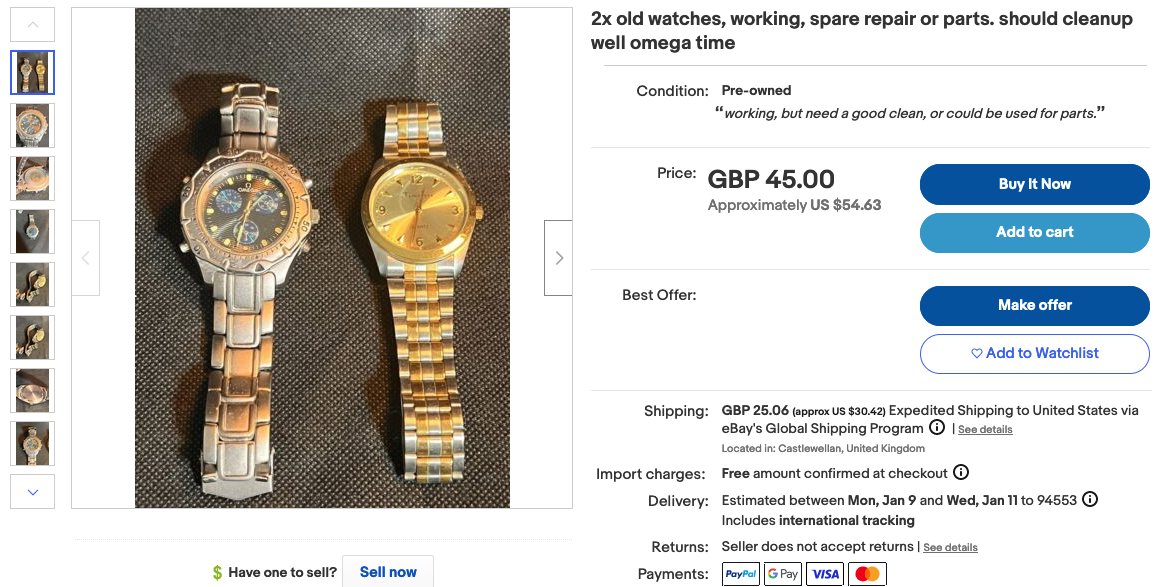Click info icon beside Global Shipping Program
The image size is (1164, 587).
click(x=937, y=428)
